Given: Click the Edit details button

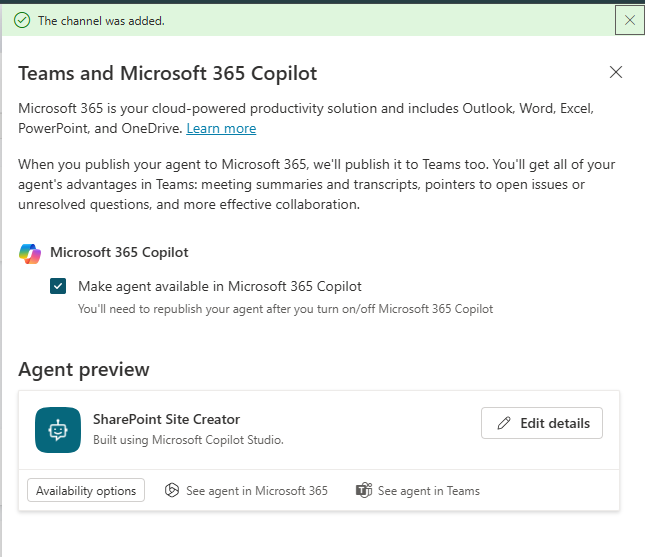Looking at the screenshot, I should coord(542,423).
